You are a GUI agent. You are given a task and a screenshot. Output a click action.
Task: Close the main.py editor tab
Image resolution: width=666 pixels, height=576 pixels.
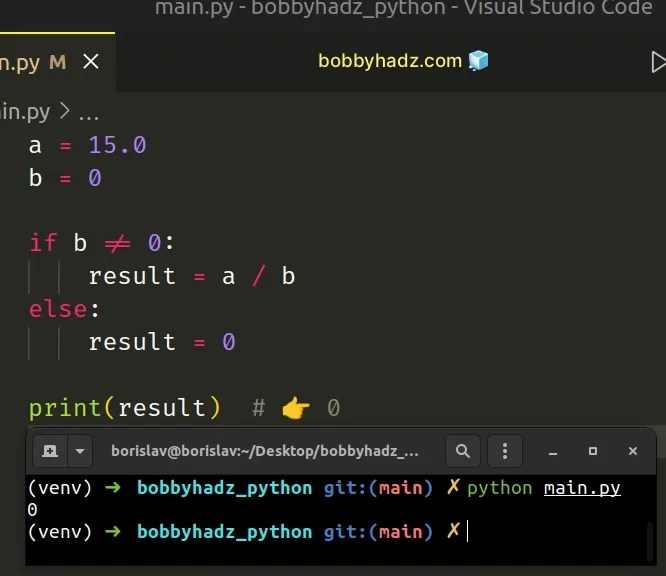coord(91,62)
